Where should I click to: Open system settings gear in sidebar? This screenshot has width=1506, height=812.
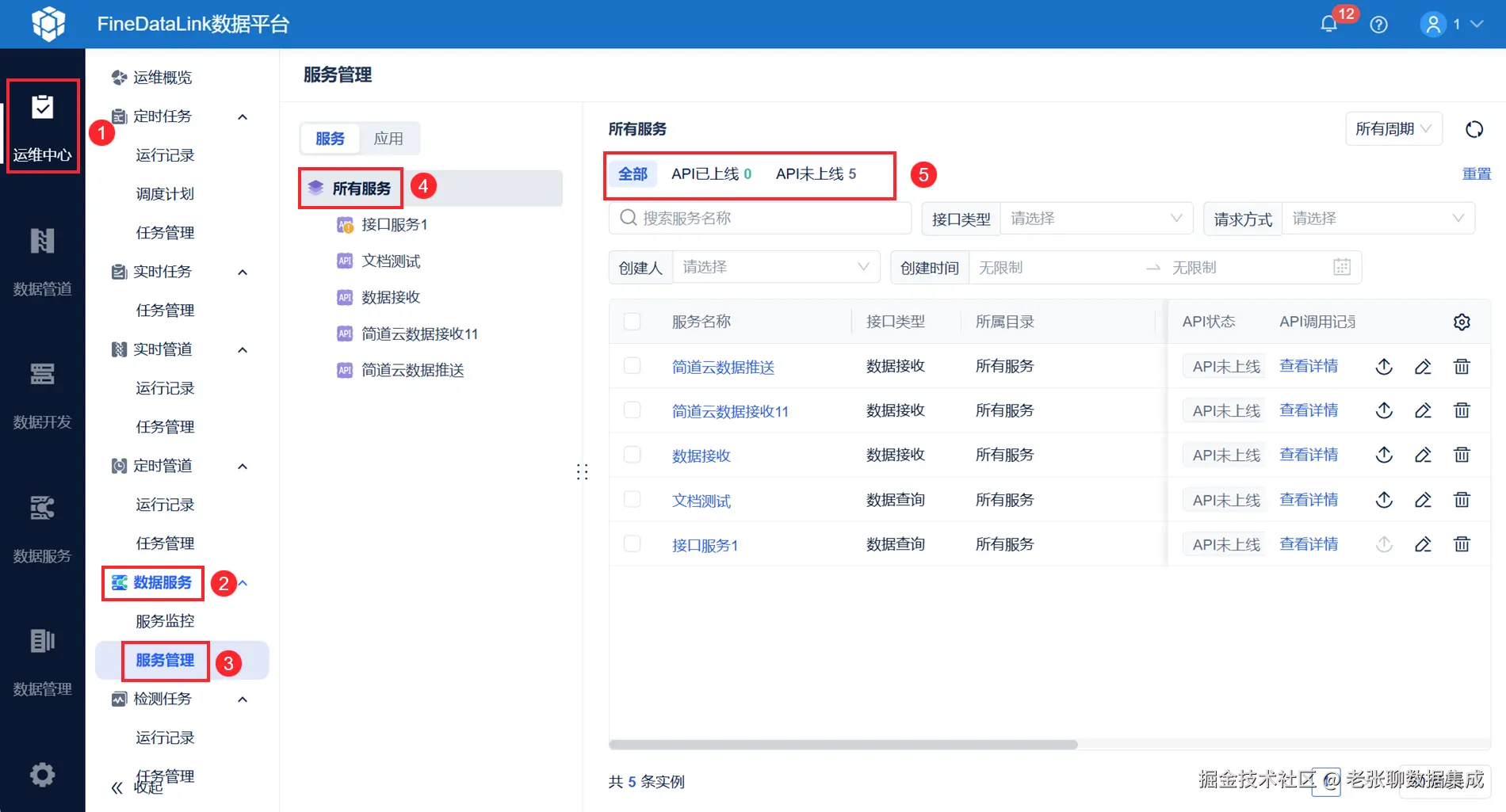(43, 774)
